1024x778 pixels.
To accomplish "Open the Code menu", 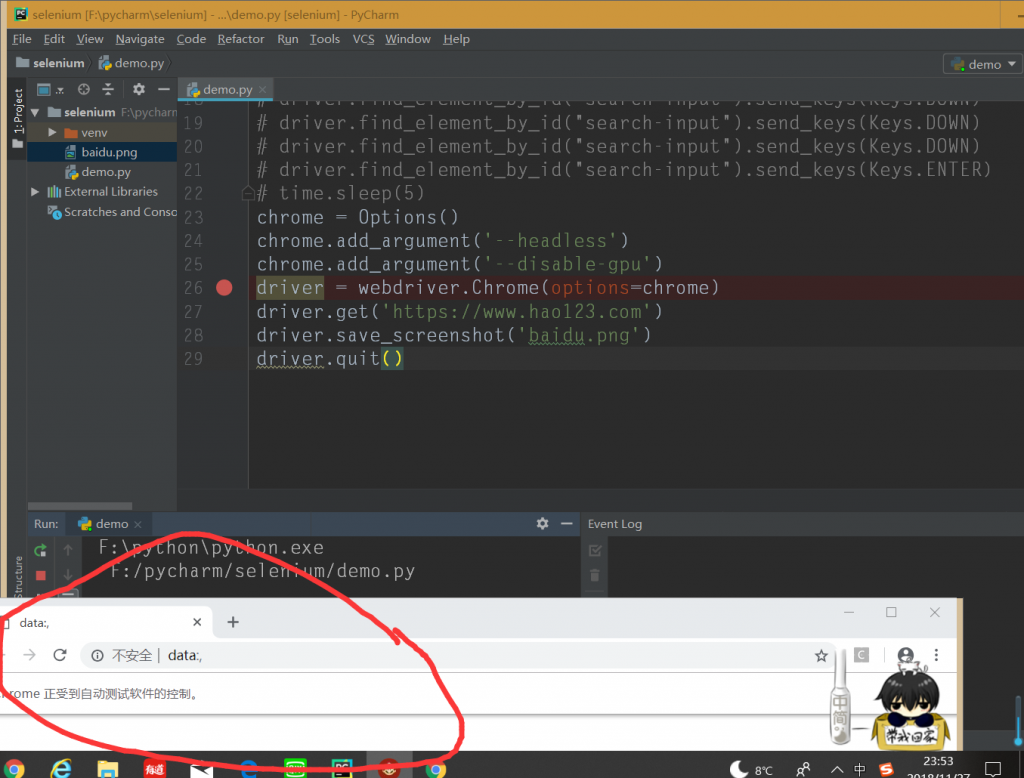I will [x=191, y=39].
